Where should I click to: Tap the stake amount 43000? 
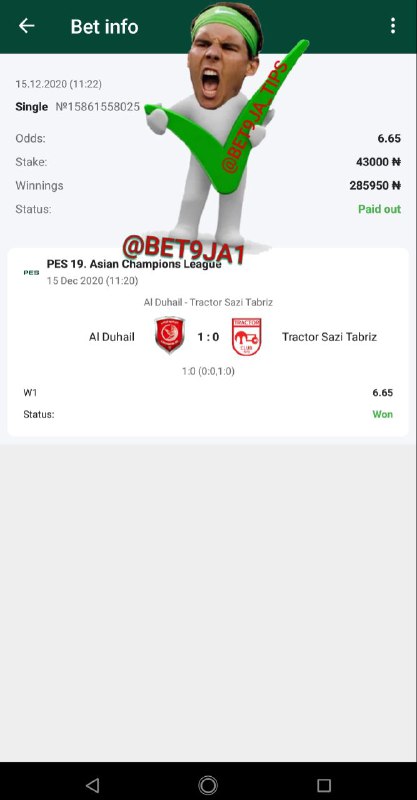click(x=378, y=162)
